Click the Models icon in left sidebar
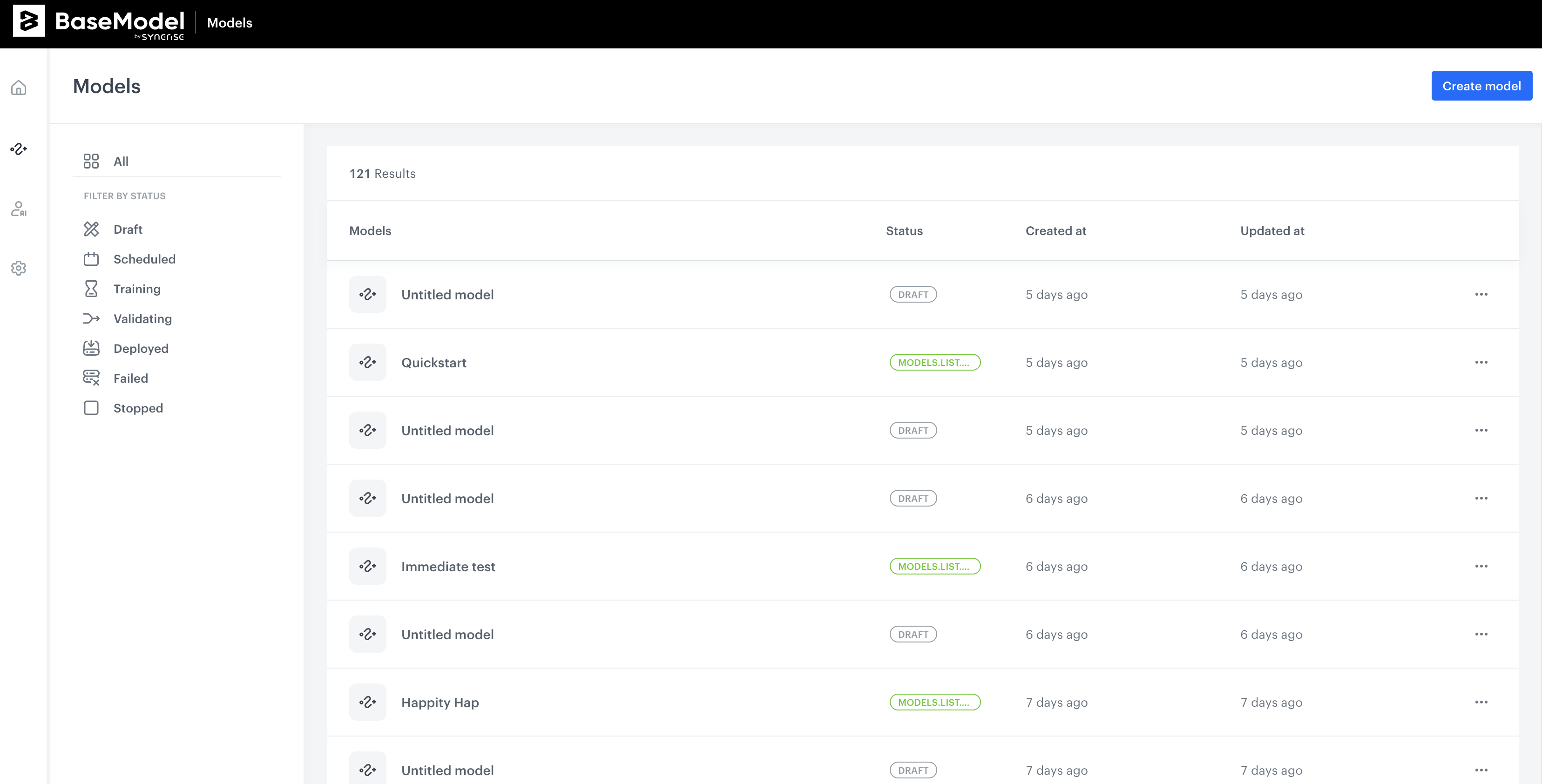This screenshot has width=1542, height=784. point(19,149)
